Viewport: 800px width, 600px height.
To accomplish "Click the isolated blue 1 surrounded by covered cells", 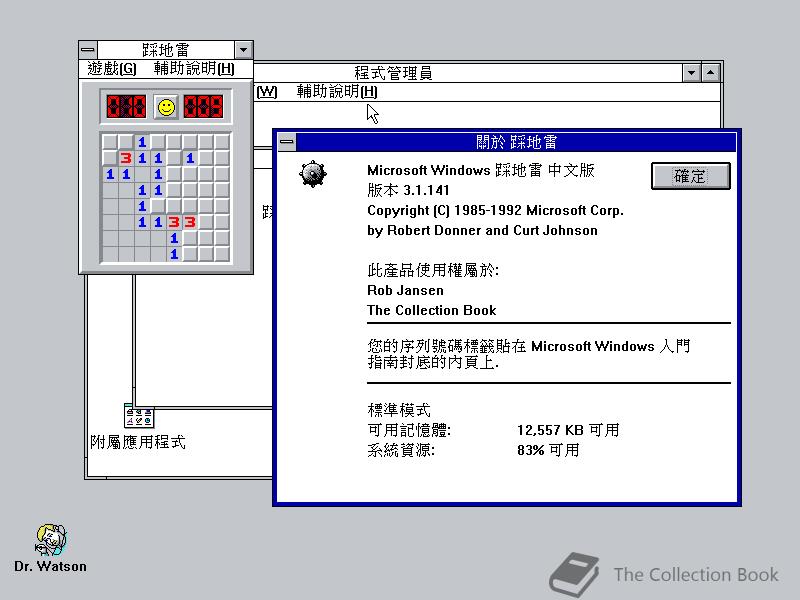I will [190, 158].
